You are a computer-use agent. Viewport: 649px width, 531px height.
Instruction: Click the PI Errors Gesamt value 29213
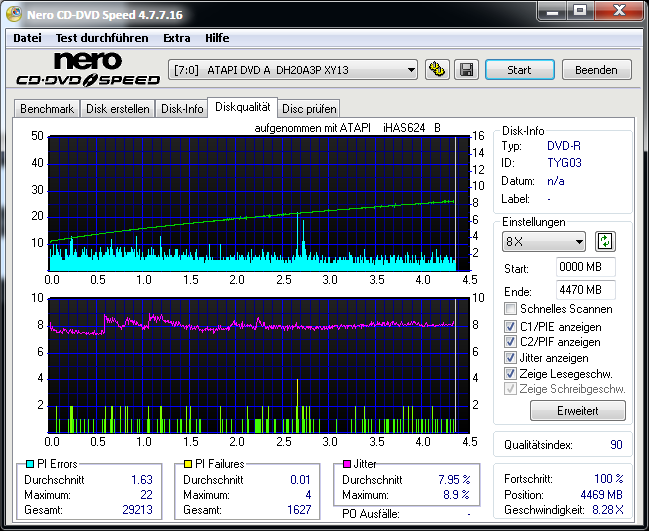pyautogui.click(x=137, y=509)
